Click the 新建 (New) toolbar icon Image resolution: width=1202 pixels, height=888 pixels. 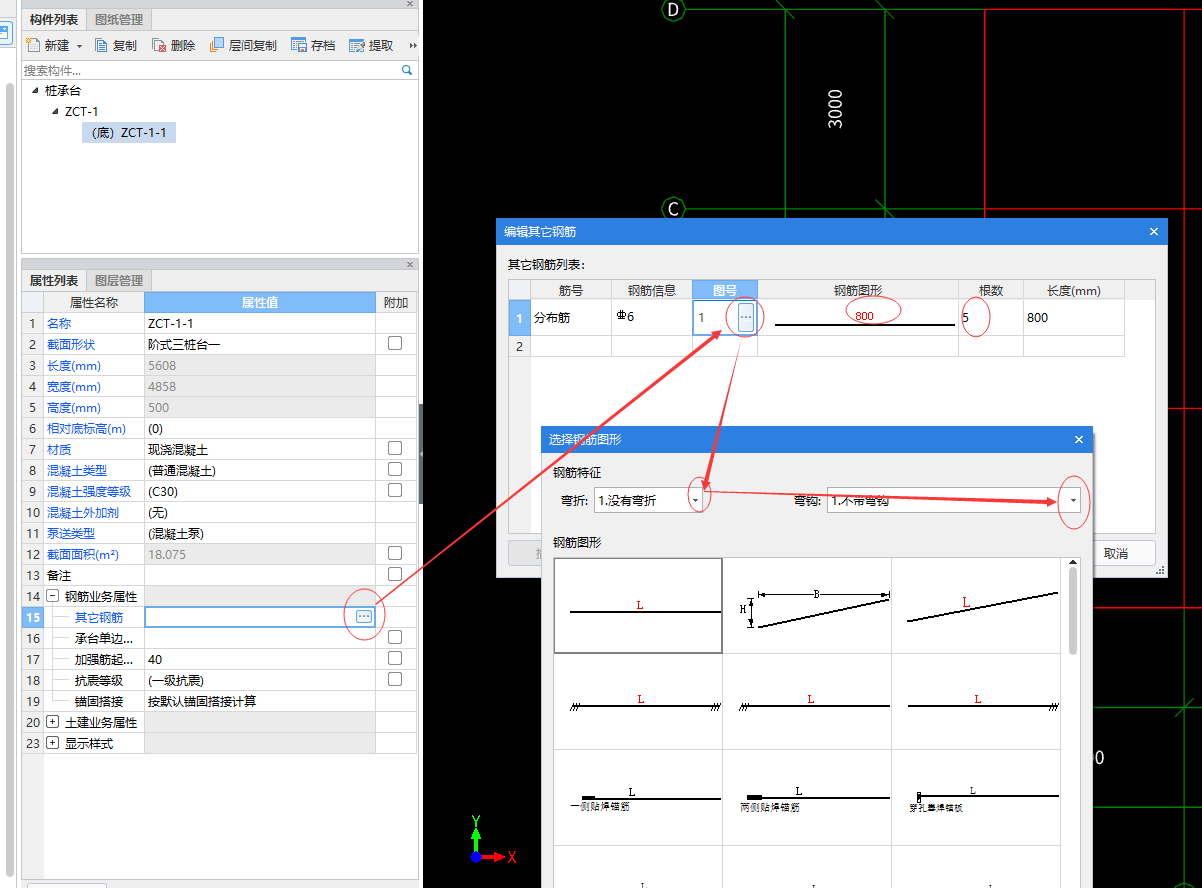coord(32,45)
